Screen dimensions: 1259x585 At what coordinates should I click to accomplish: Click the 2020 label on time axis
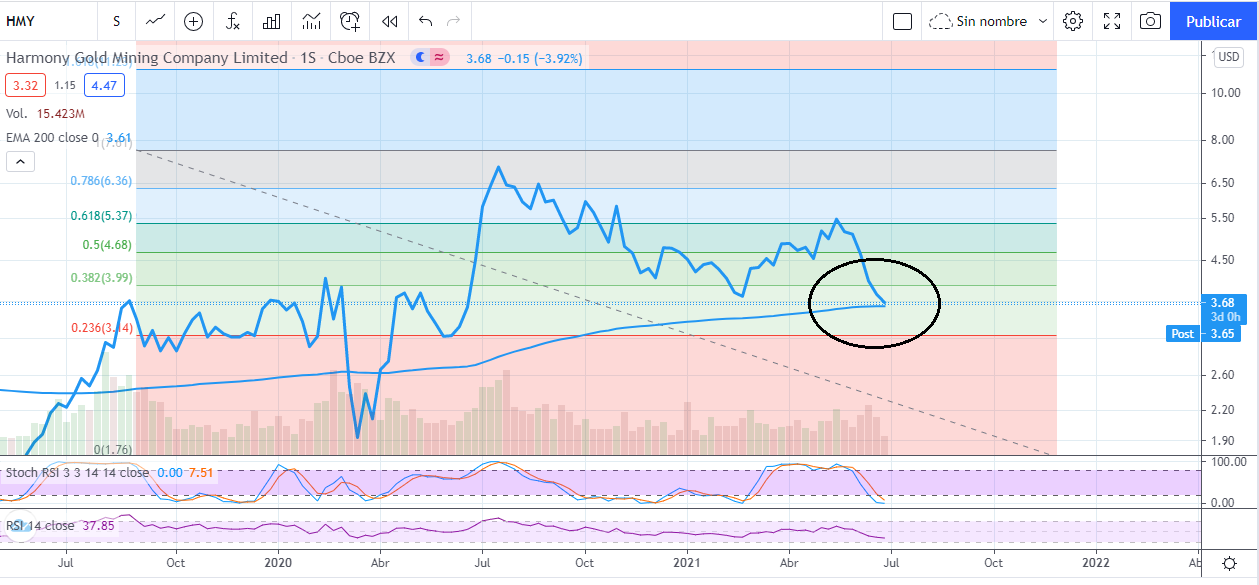click(277, 564)
